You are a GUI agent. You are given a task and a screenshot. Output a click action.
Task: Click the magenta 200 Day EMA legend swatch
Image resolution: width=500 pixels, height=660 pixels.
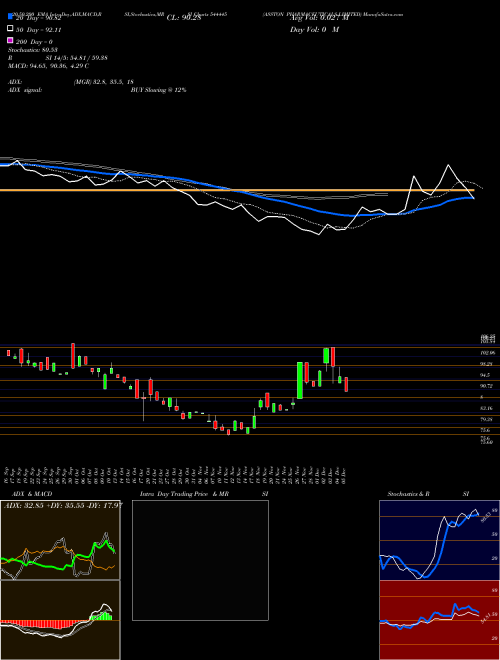[11, 40]
